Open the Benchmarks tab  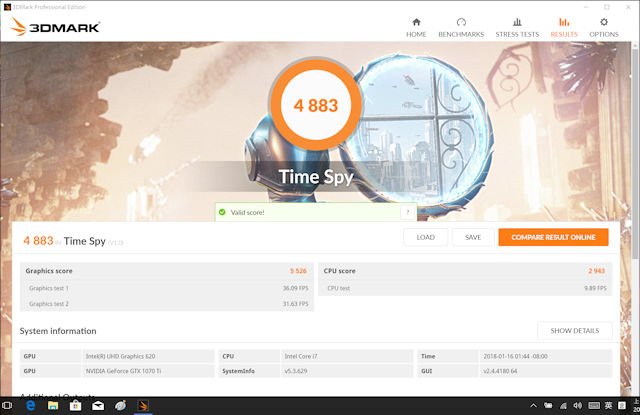[461, 28]
